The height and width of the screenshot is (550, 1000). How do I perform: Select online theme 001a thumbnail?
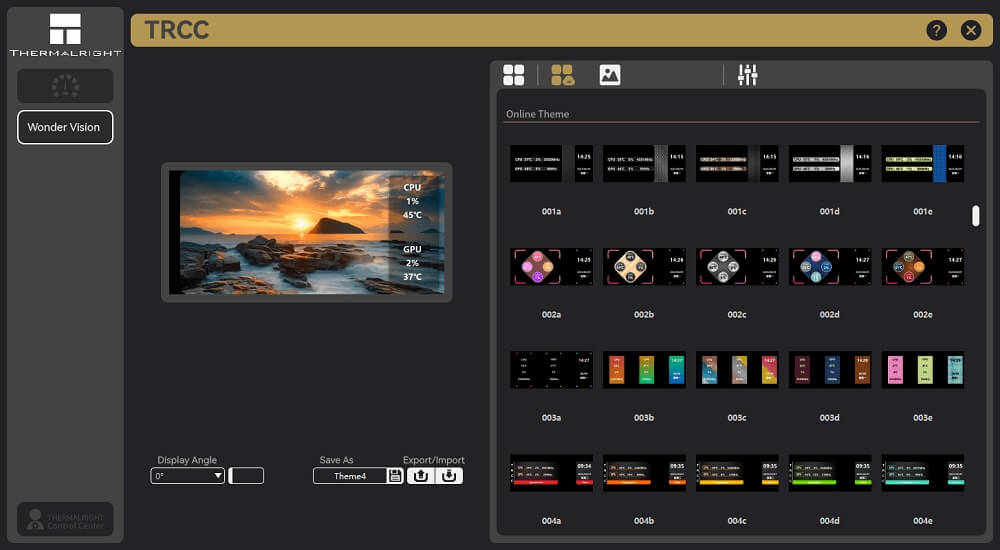[x=551, y=163]
